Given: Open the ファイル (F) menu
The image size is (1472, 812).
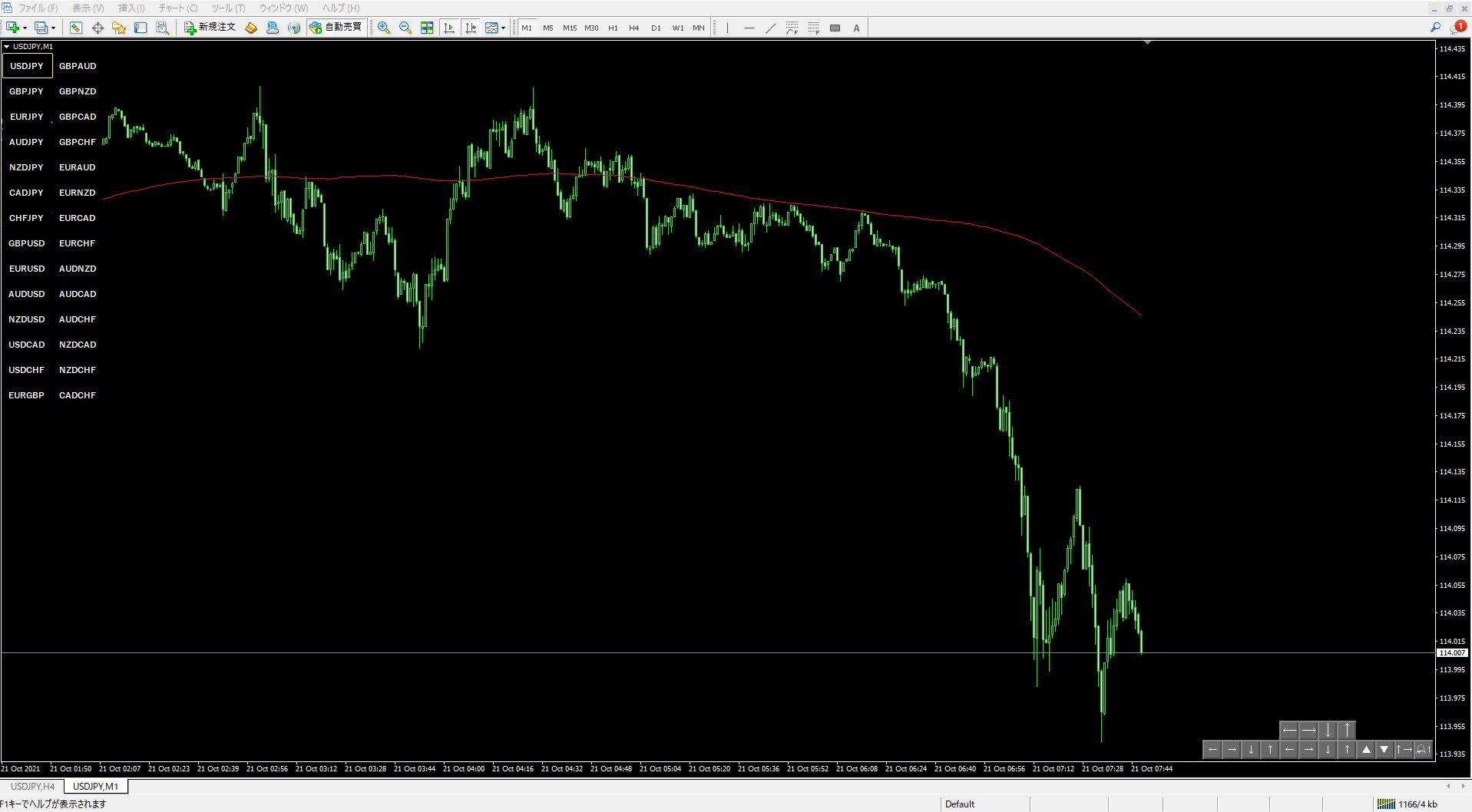Looking at the screenshot, I should (x=38, y=8).
